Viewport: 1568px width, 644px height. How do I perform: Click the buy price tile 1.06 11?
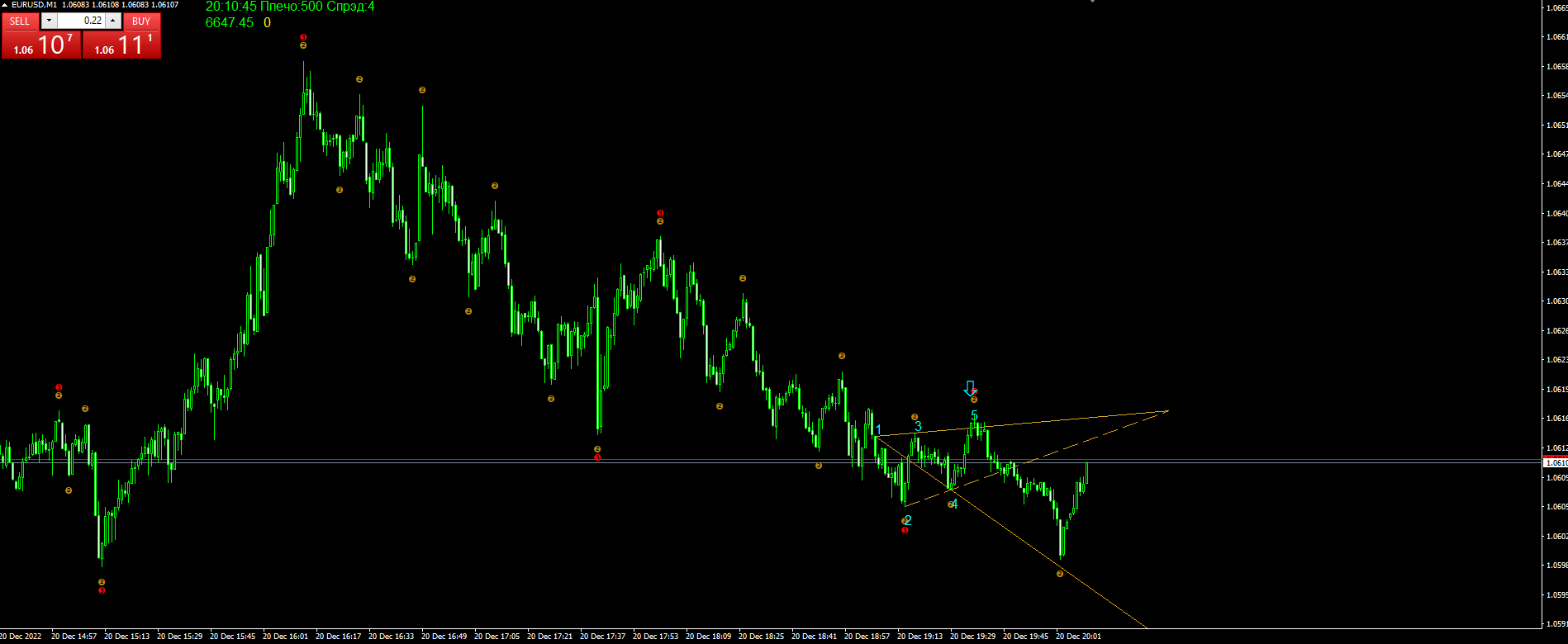point(121,45)
